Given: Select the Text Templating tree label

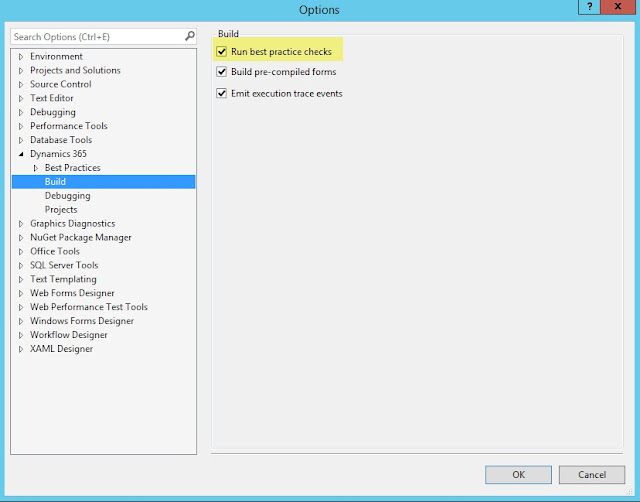Looking at the screenshot, I should (63, 279).
